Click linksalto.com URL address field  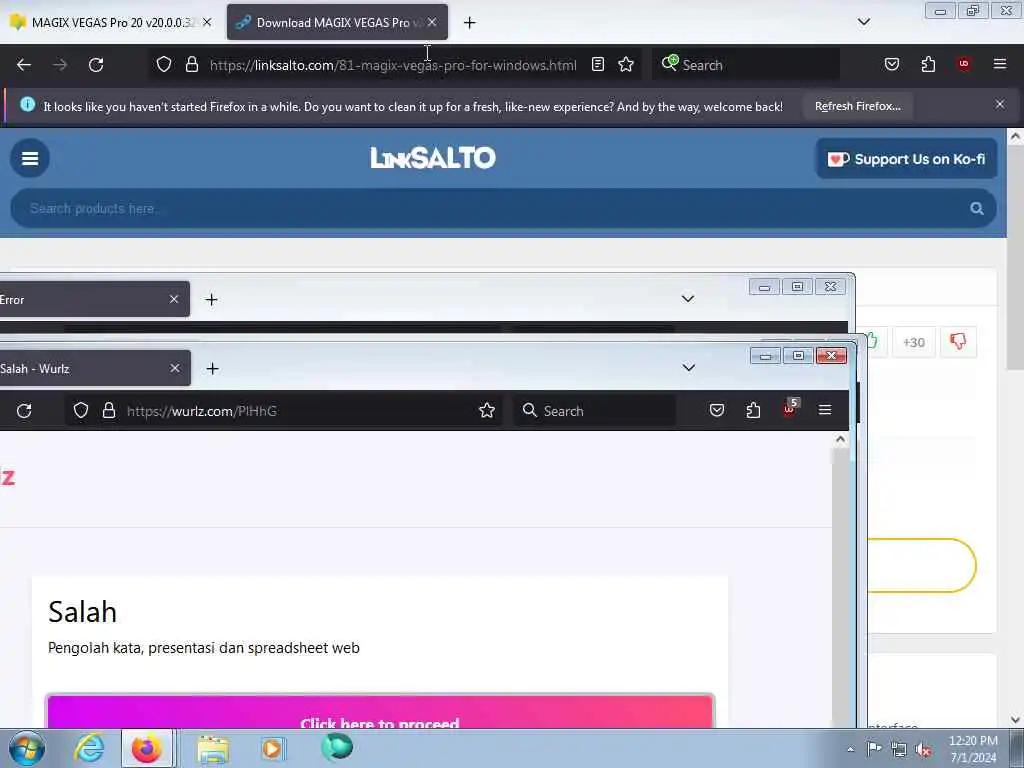[x=393, y=65]
